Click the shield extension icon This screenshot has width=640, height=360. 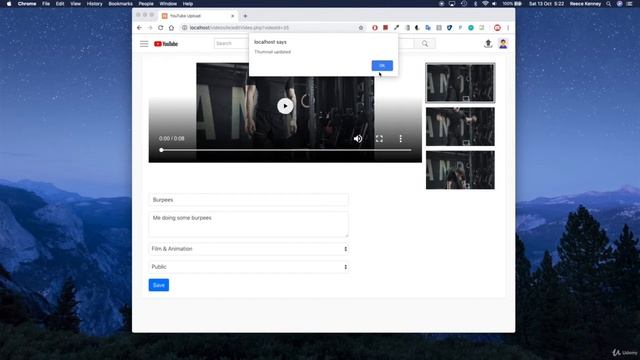(x=449, y=28)
